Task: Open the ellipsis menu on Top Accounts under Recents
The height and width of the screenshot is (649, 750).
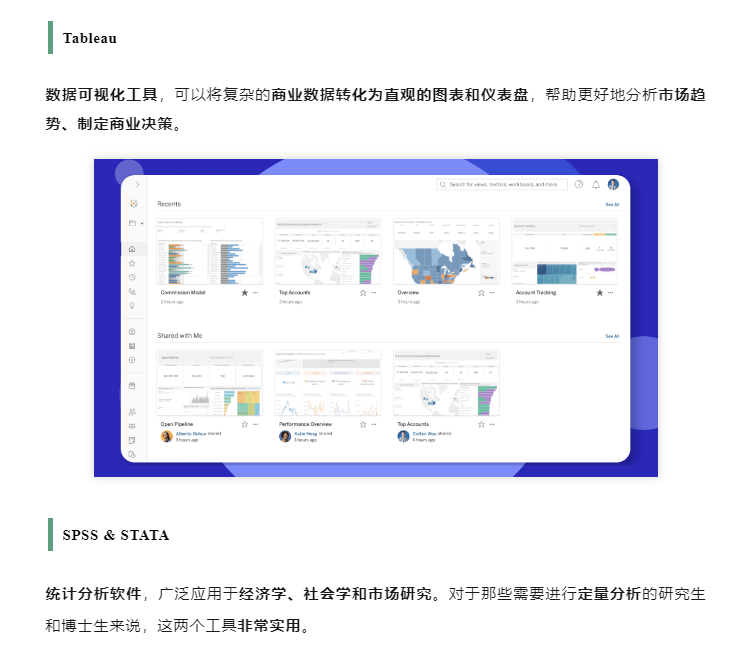Action: 374,293
